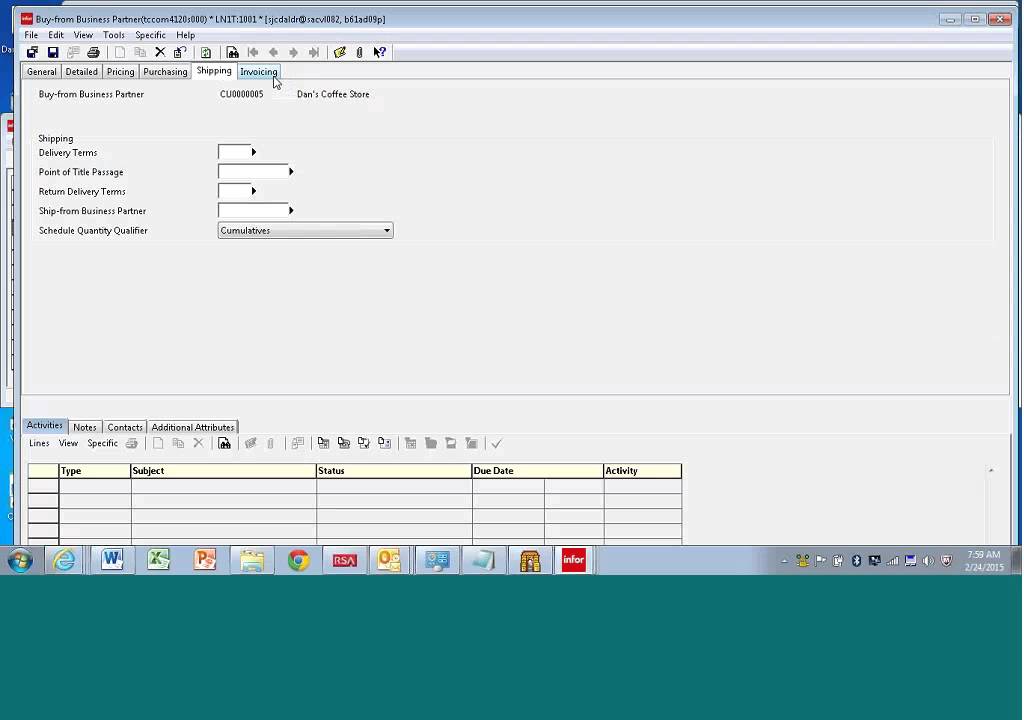The width and height of the screenshot is (1024, 720).
Task: Click the Delivery Terms input field
Action: [234, 152]
